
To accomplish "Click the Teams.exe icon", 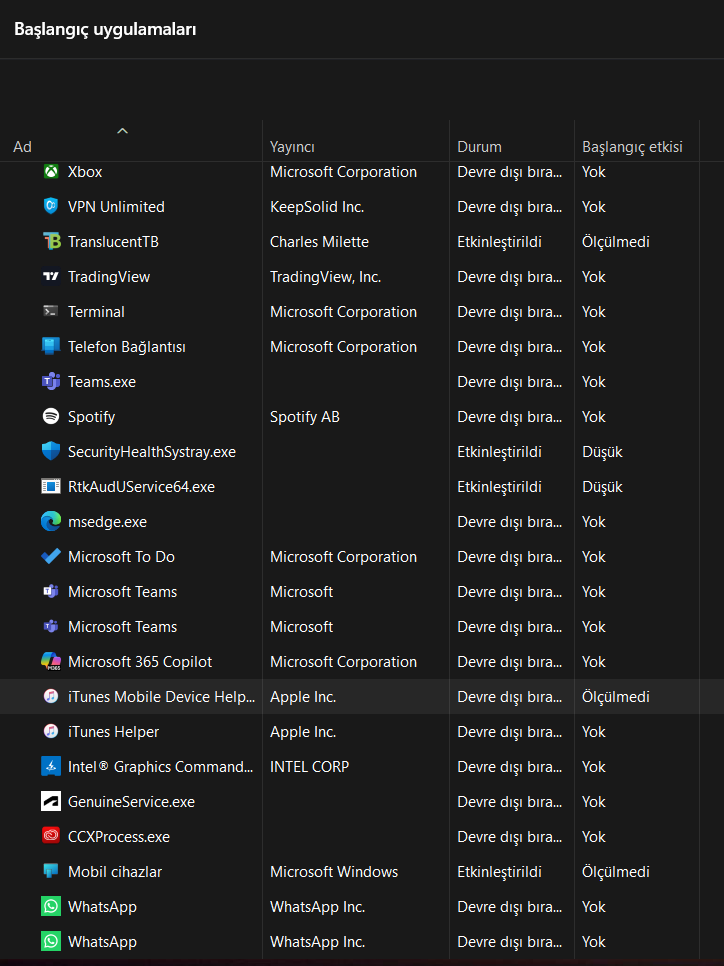I will [x=51, y=382].
